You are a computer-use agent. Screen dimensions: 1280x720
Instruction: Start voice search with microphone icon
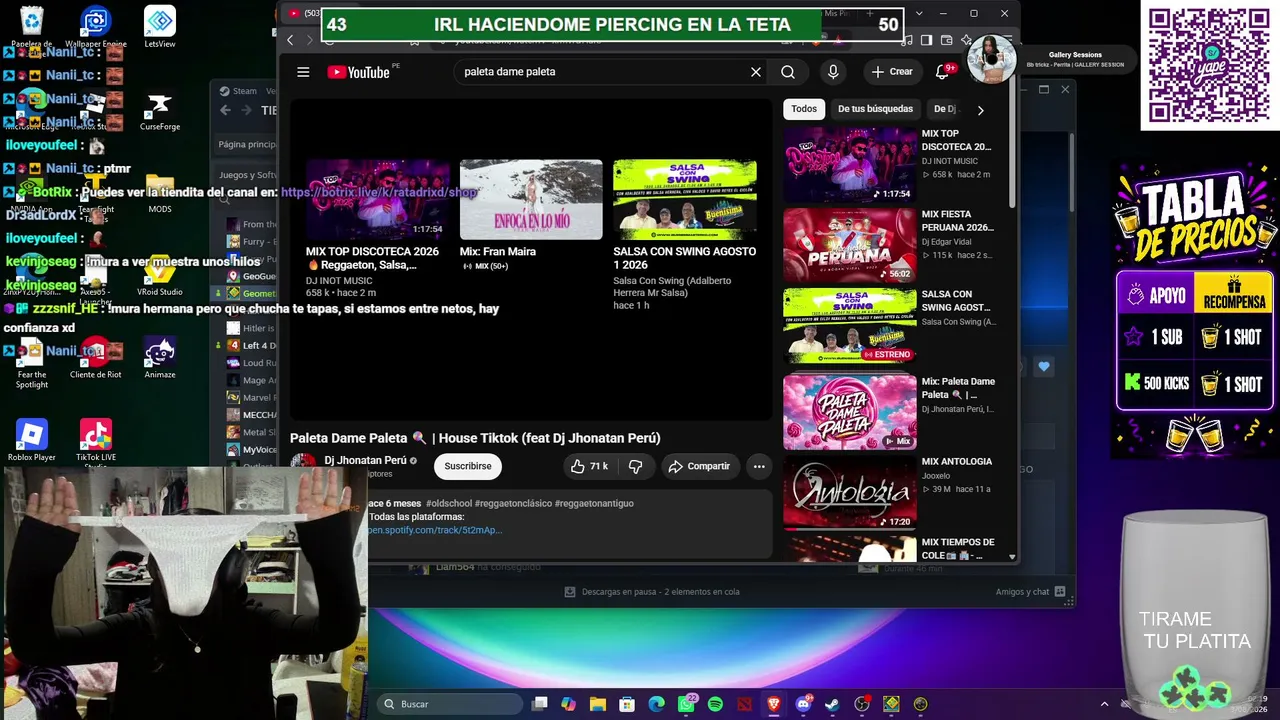[833, 72]
